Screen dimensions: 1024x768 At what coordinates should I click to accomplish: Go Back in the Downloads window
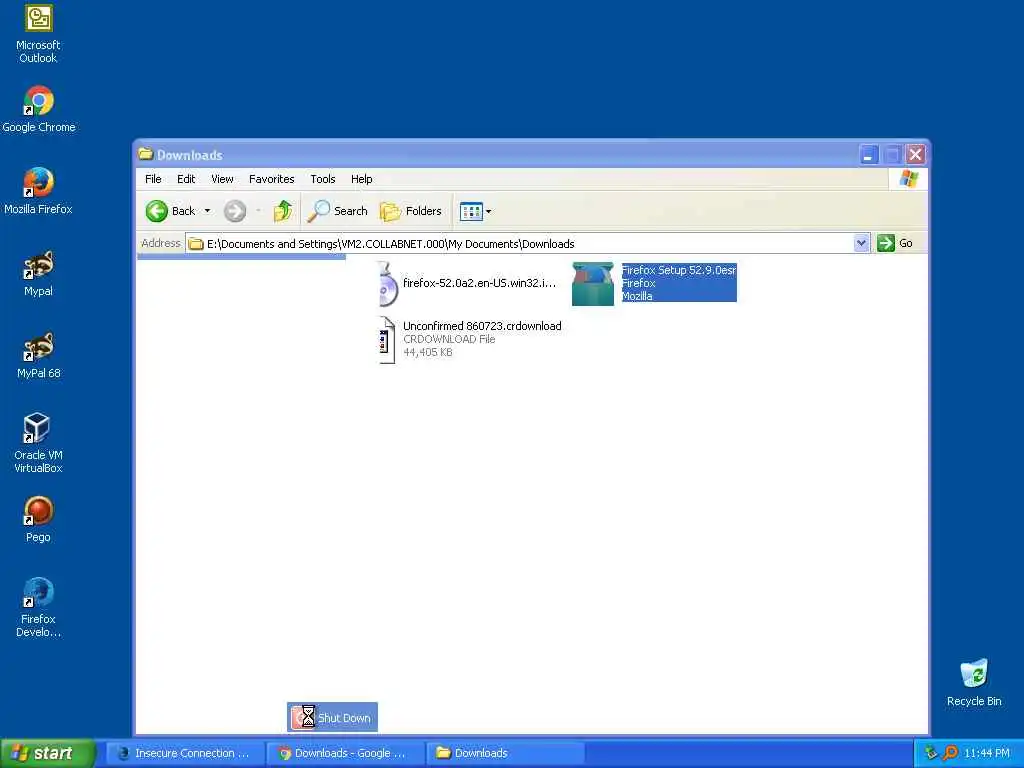(170, 211)
